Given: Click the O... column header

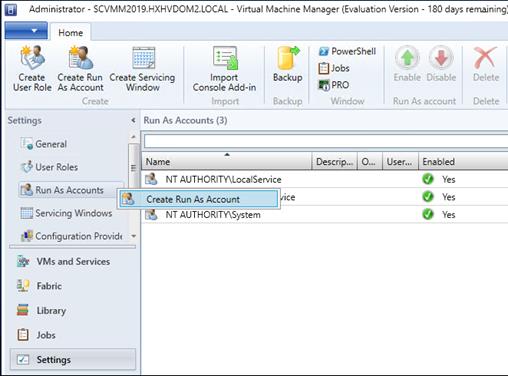Looking at the screenshot, I should click(x=370, y=162).
